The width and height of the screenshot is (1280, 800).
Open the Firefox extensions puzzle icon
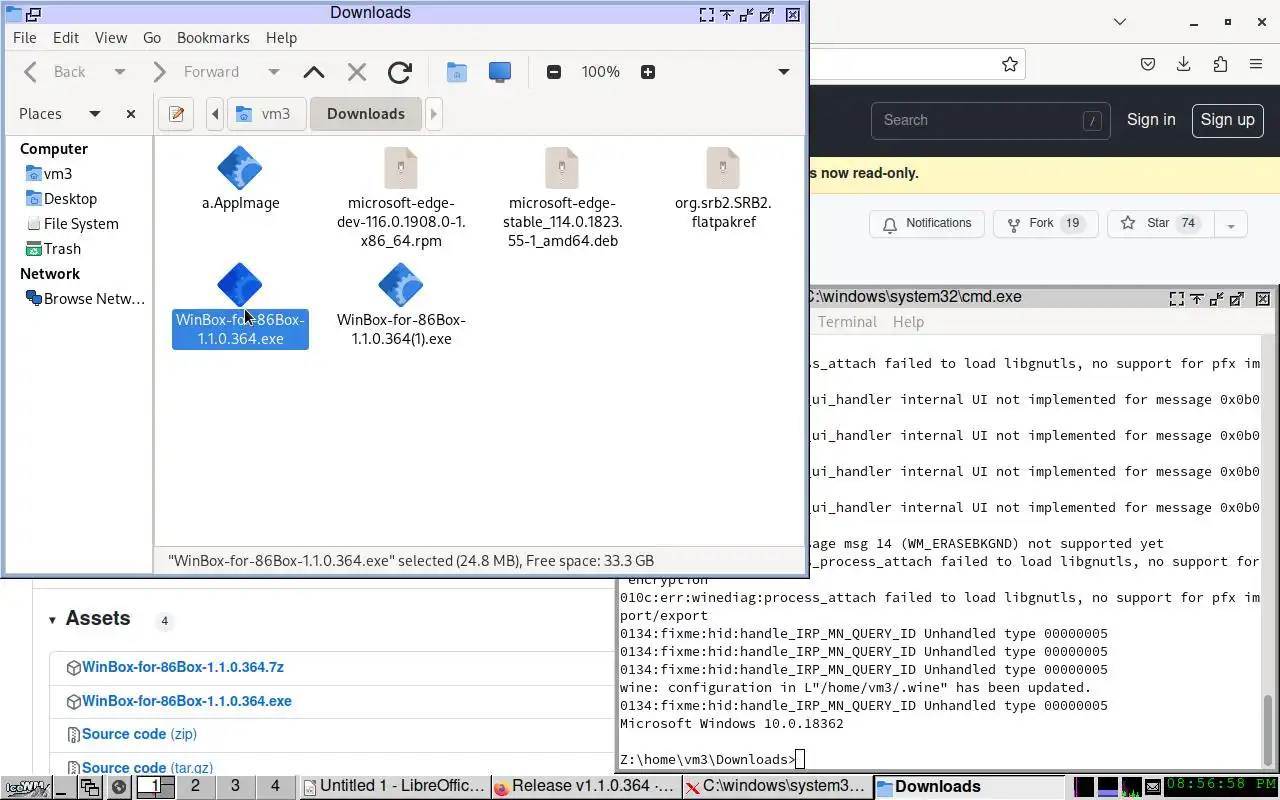coord(1220,64)
